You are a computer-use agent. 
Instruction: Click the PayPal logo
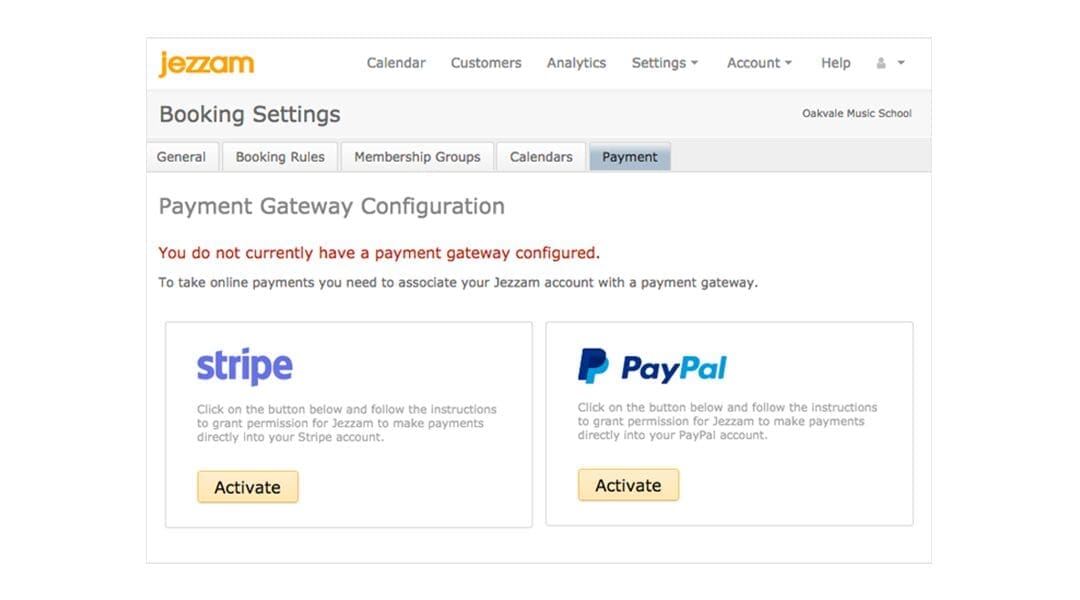pyautogui.click(x=652, y=367)
